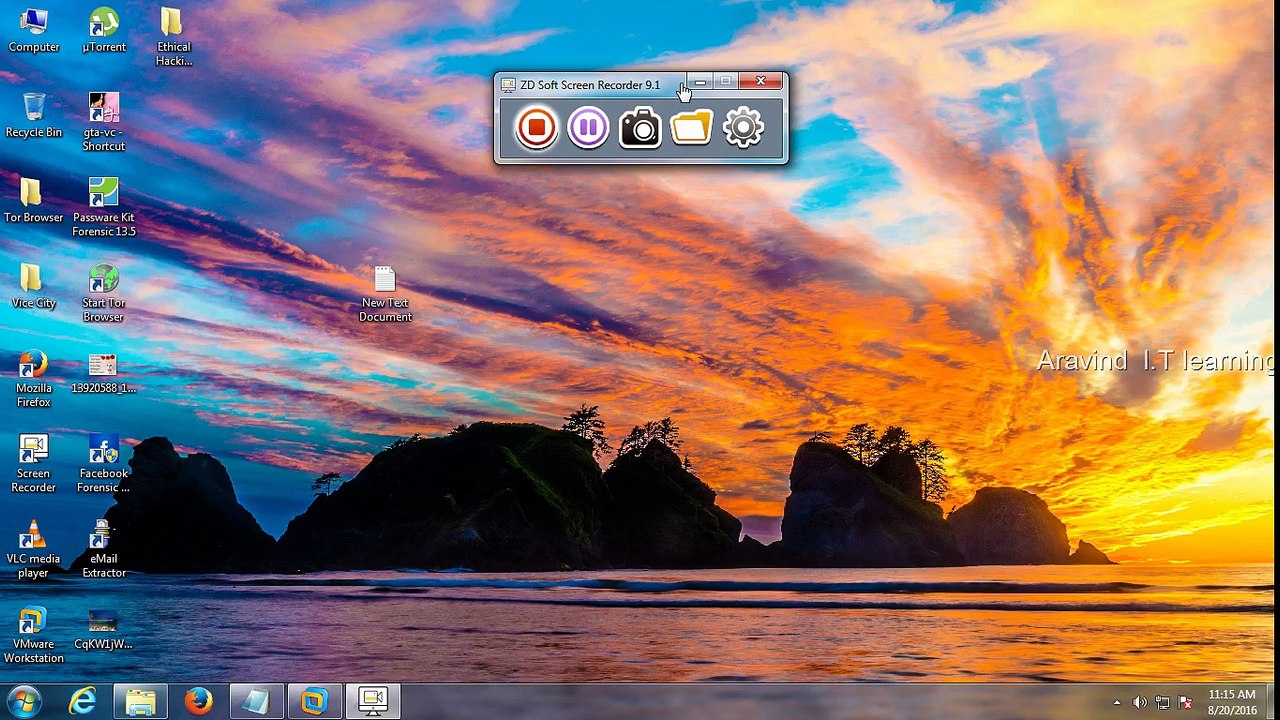Image resolution: width=1280 pixels, height=720 pixels.
Task: Click the purple pause recording button
Action: 588,128
